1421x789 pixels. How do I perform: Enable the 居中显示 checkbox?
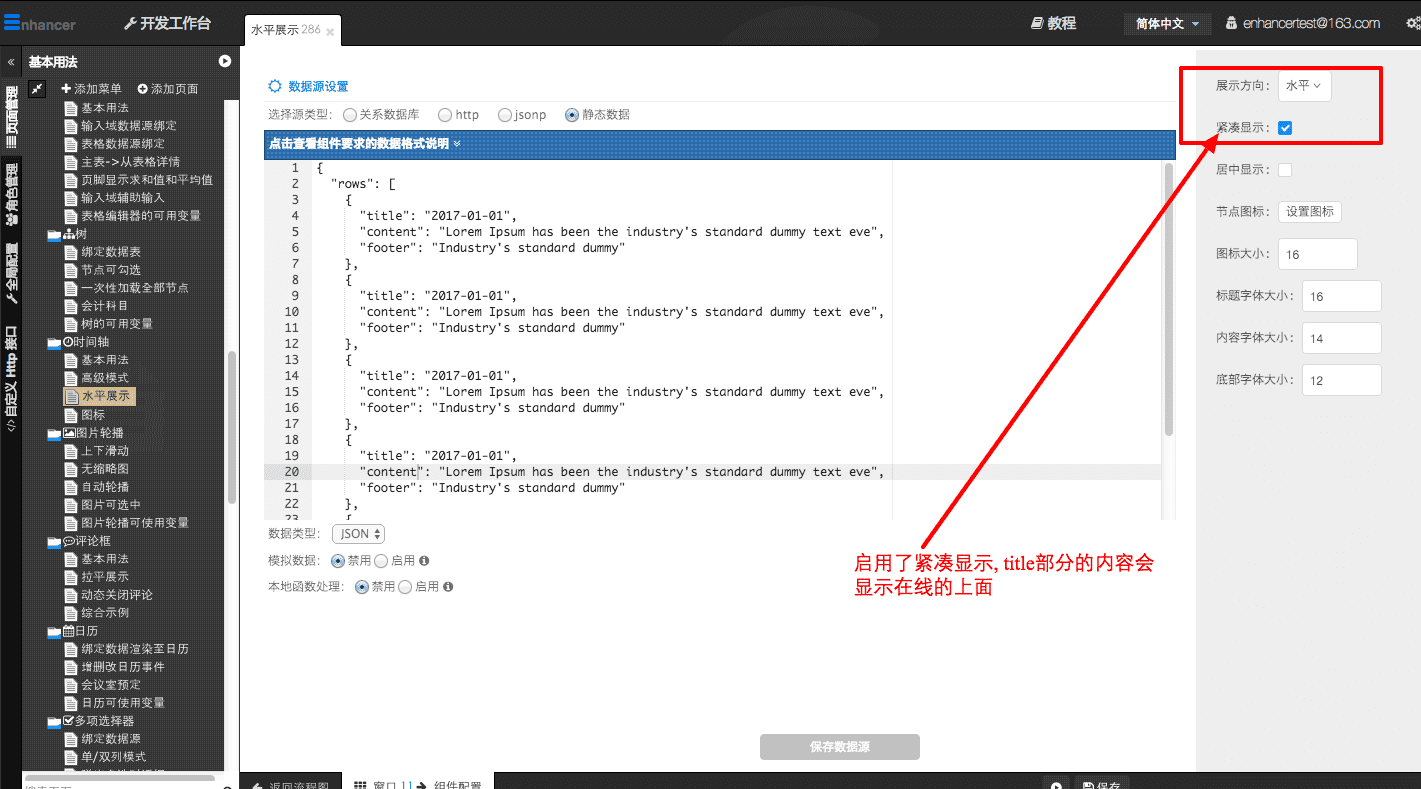coord(1285,170)
